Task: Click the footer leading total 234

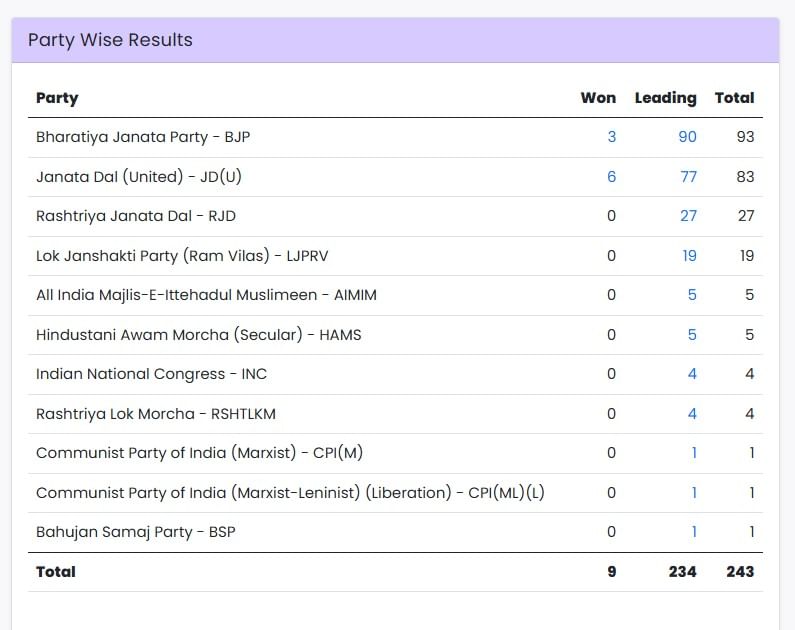Action: (682, 572)
